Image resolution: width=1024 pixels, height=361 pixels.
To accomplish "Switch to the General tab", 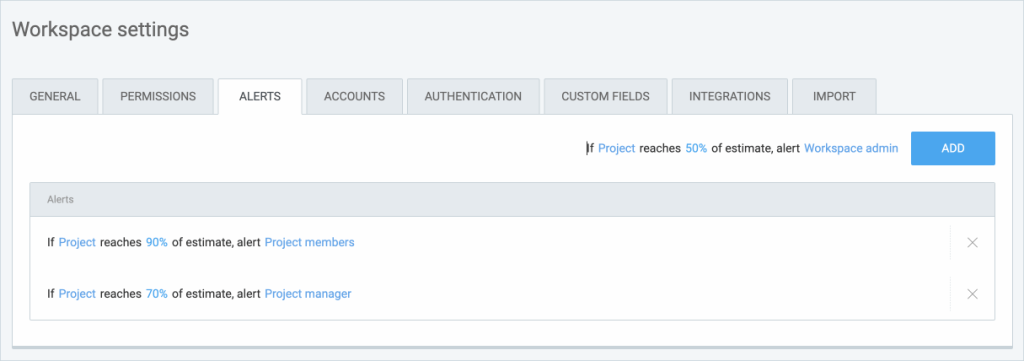I will point(55,97).
